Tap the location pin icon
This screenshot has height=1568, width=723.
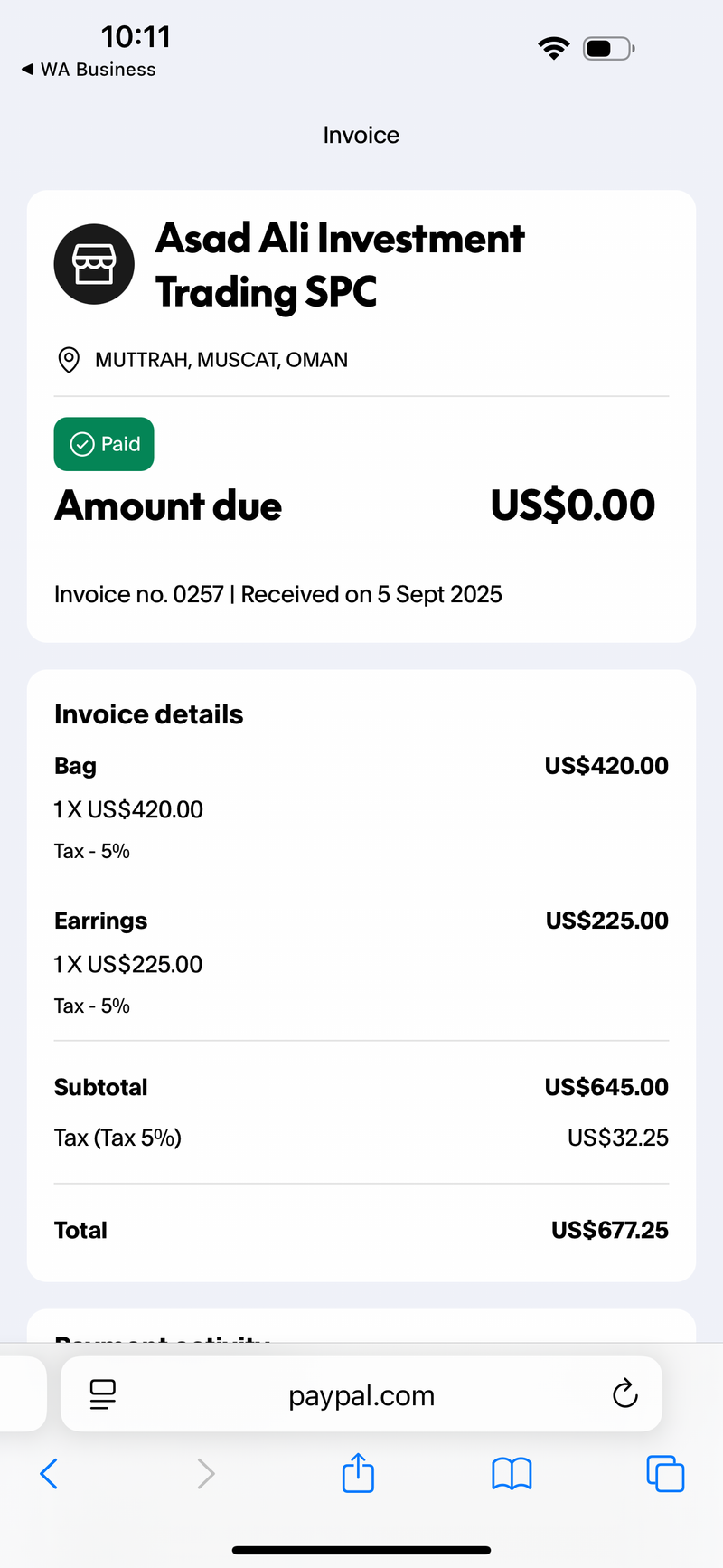tap(68, 360)
